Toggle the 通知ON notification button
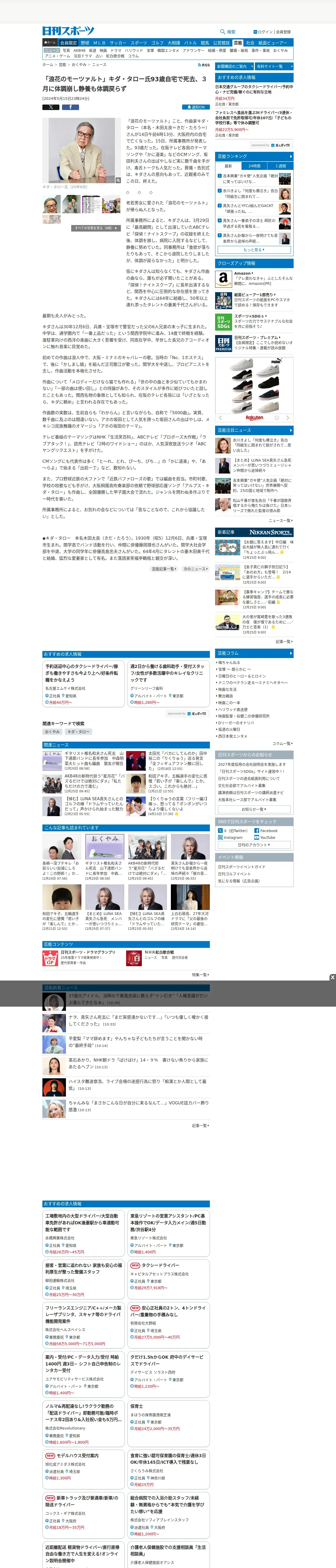 [196, 107]
